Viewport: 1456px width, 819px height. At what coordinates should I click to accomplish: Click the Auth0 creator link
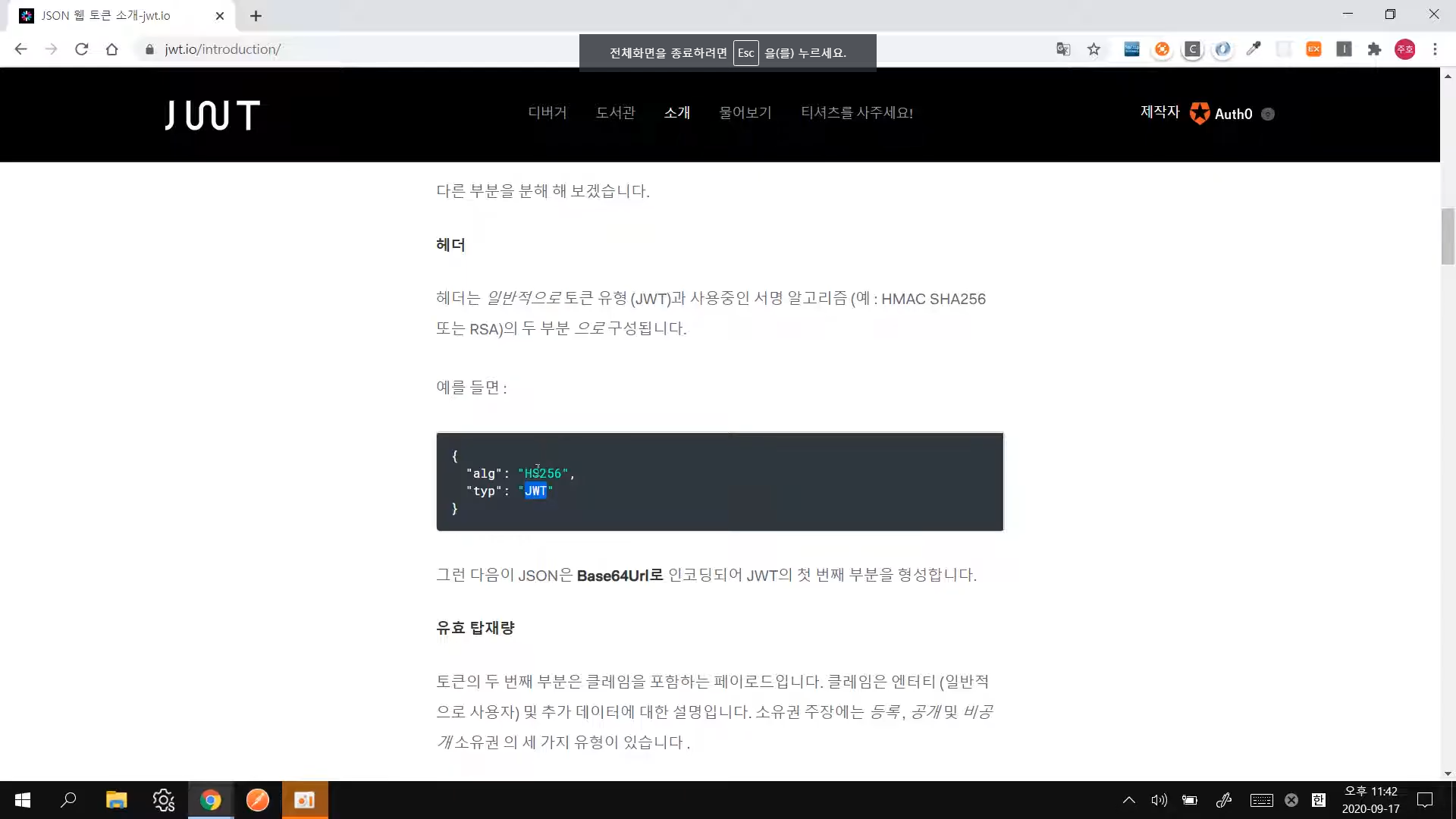[1221, 114]
